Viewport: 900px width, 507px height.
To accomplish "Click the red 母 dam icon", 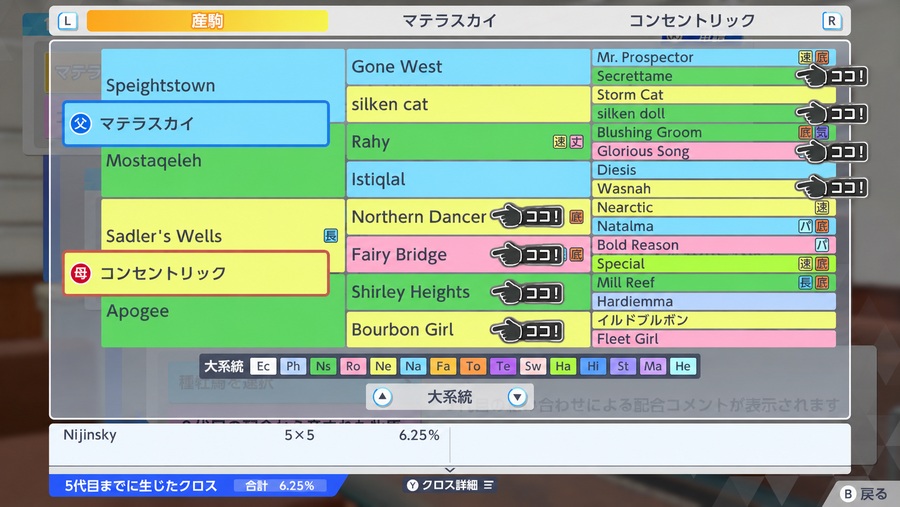I will tap(80, 273).
